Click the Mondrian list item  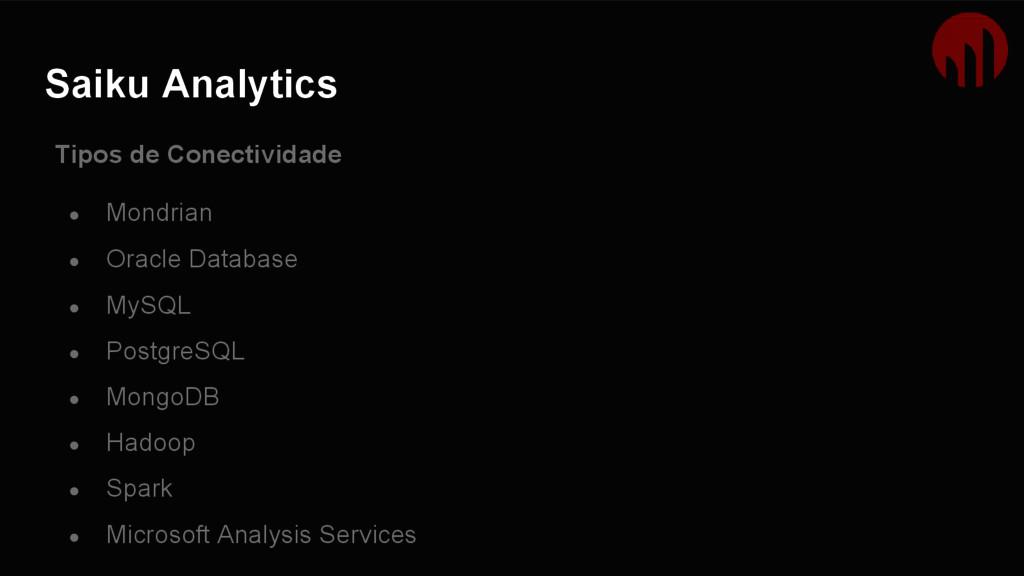coord(159,213)
